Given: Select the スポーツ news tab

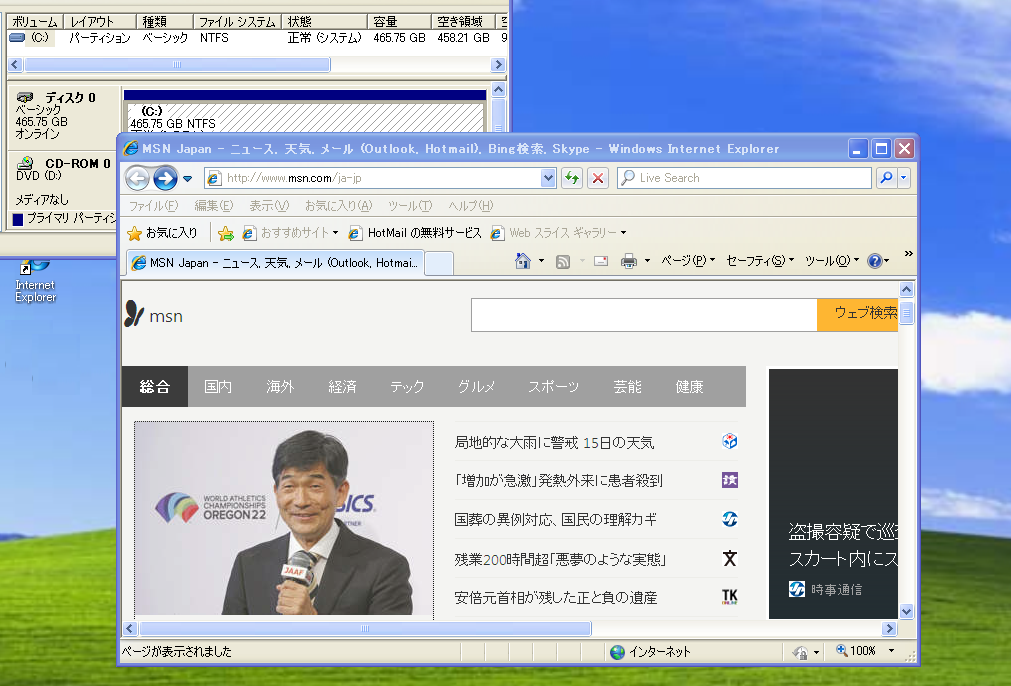Looking at the screenshot, I should (553, 386).
